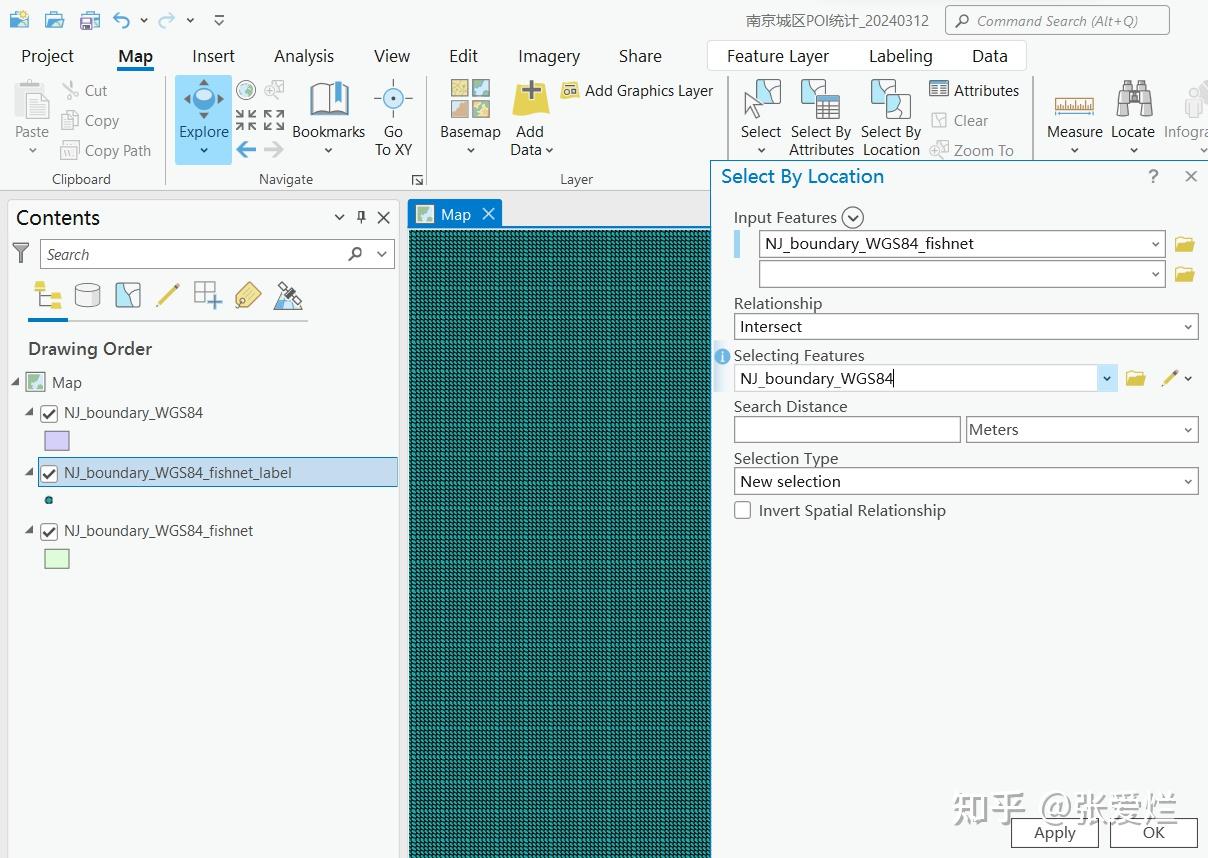This screenshot has height=858, width=1208.
Task: Open the Feature Layer ribbon tab
Action: click(x=778, y=56)
